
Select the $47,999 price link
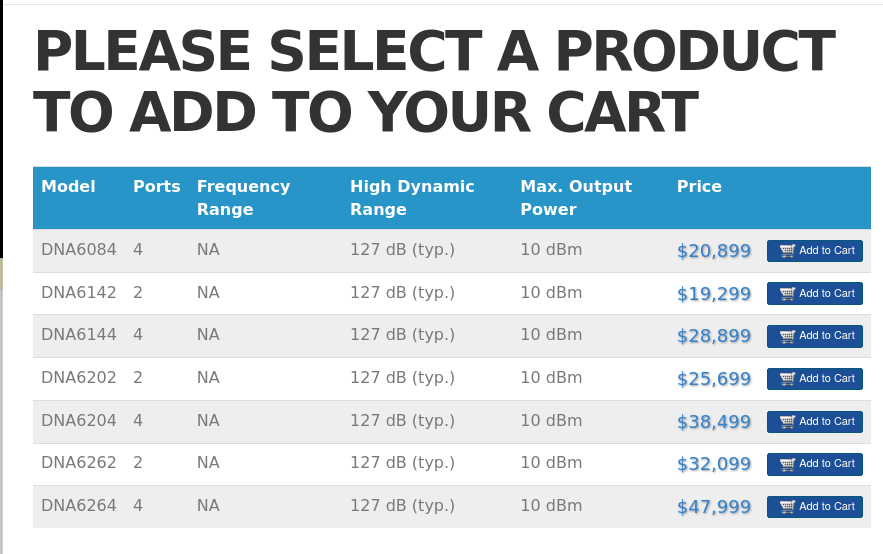tap(713, 507)
